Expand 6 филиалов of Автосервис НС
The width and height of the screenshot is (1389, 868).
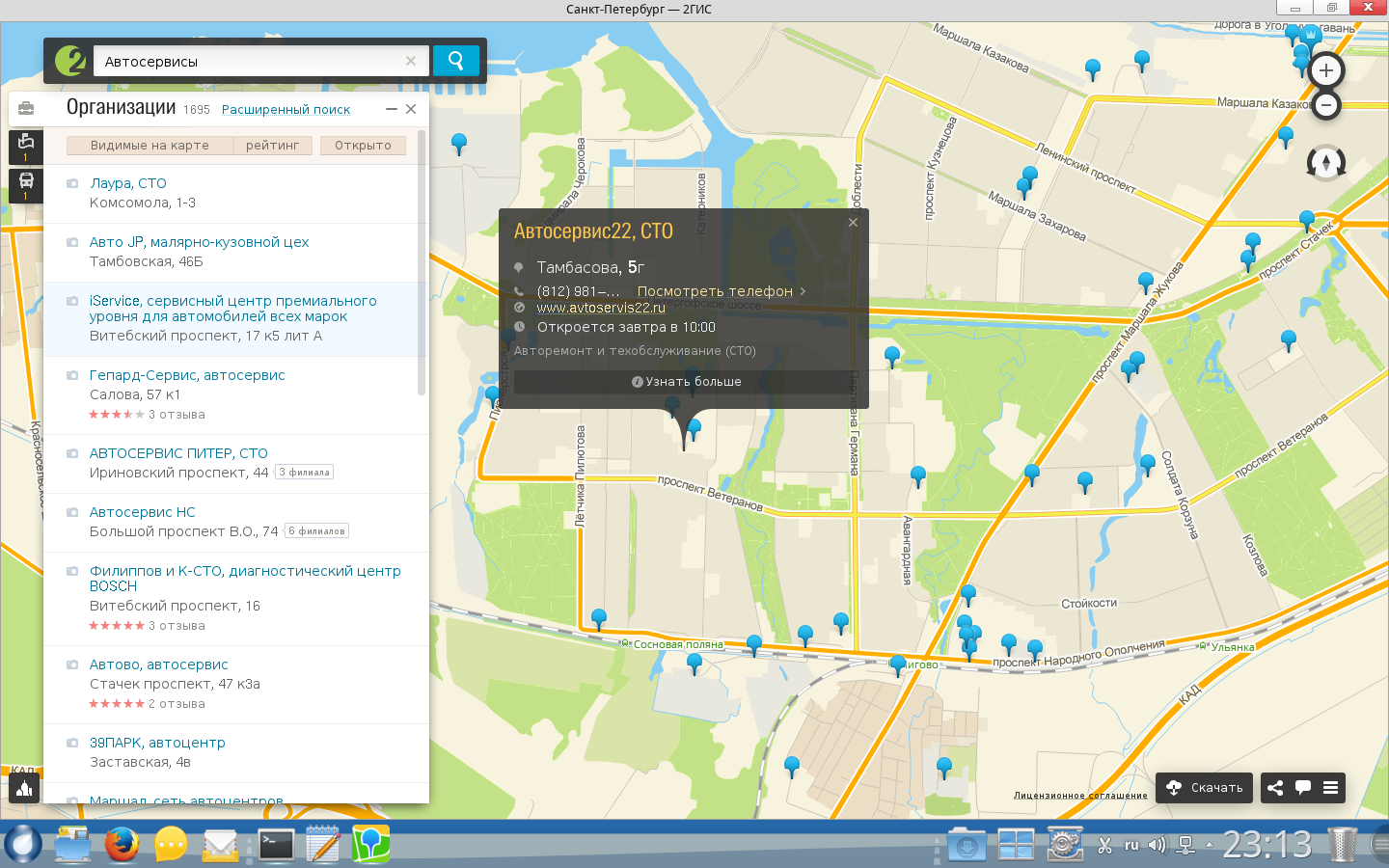pyautogui.click(x=316, y=531)
